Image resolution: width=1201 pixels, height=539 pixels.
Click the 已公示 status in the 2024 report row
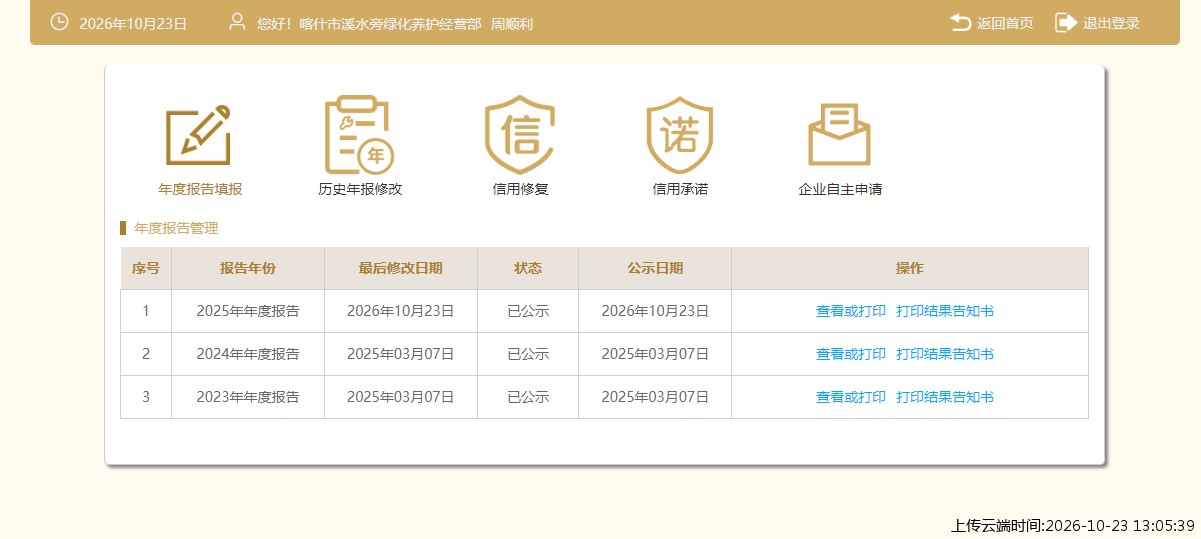click(x=528, y=354)
